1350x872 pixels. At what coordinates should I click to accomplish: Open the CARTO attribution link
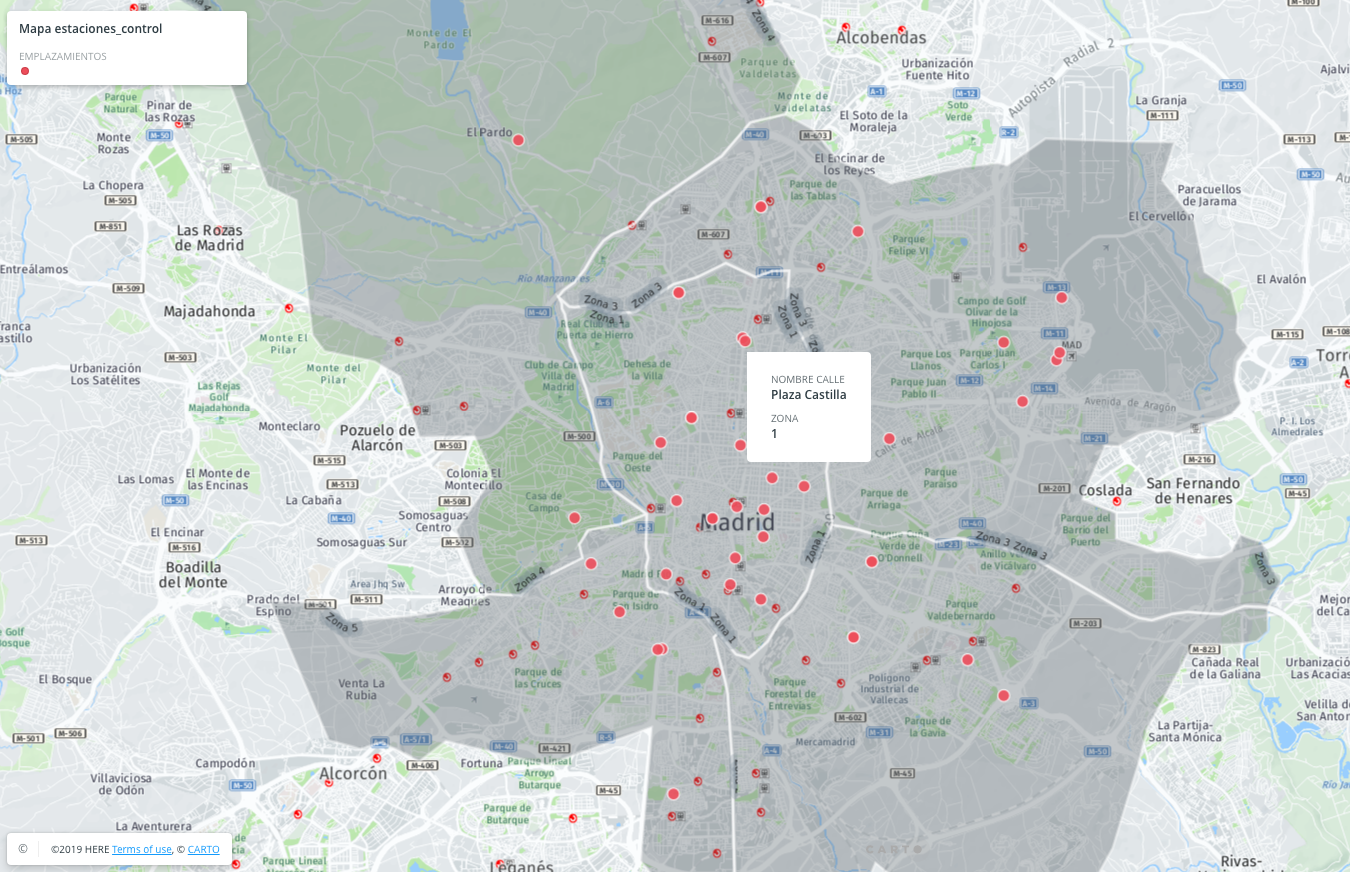tap(203, 849)
